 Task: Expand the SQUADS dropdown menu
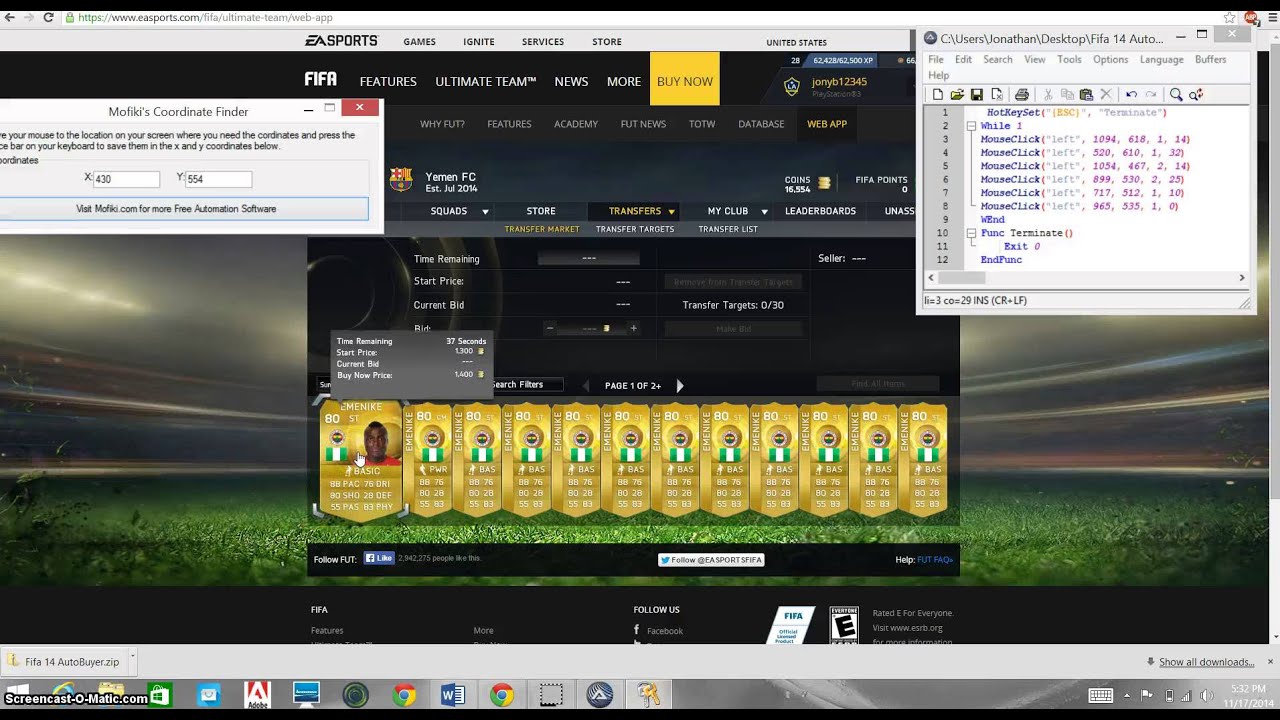[485, 211]
